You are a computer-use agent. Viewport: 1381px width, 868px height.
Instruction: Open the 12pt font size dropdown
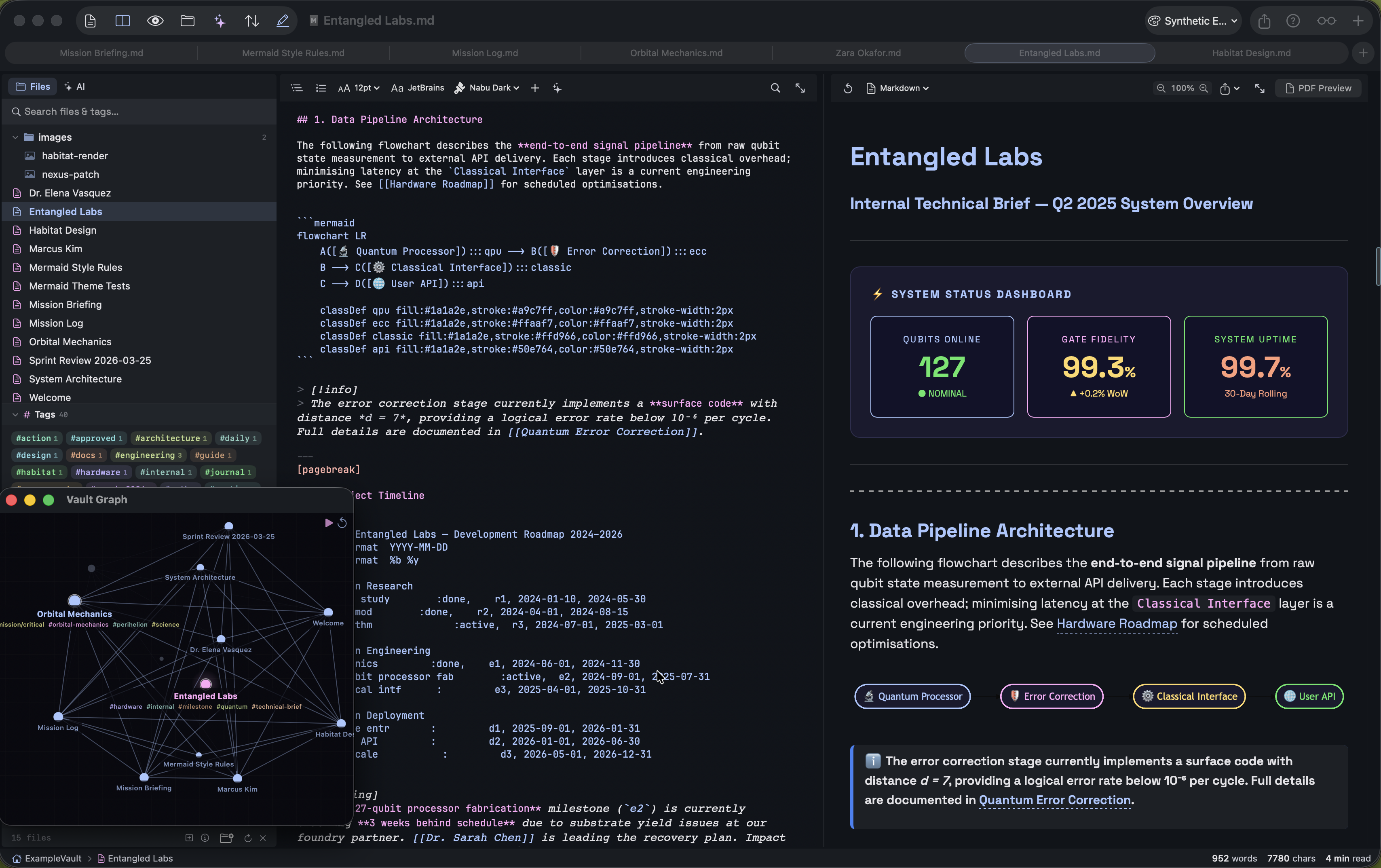click(359, 88)
